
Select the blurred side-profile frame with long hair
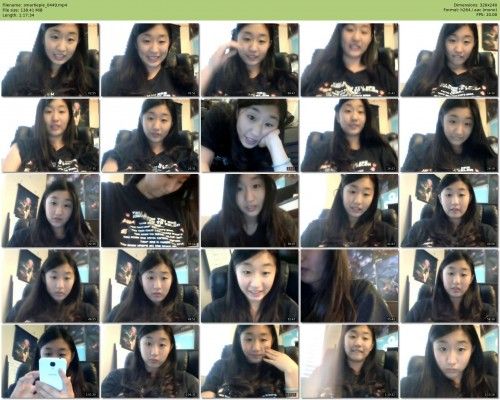[x=350, y=286]
